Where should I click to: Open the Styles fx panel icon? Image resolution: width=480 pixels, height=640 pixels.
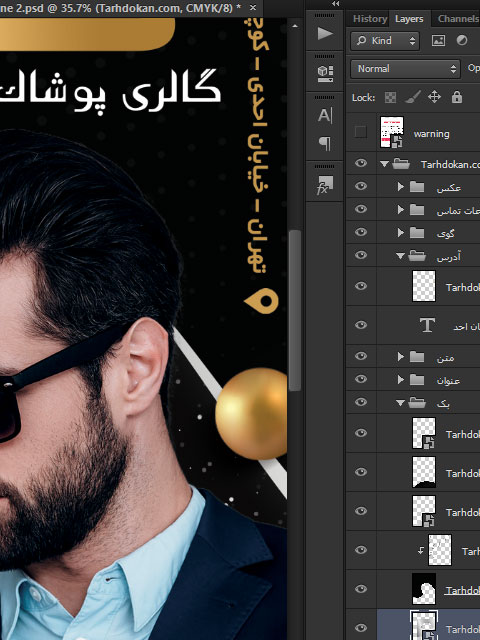[325, 185]
